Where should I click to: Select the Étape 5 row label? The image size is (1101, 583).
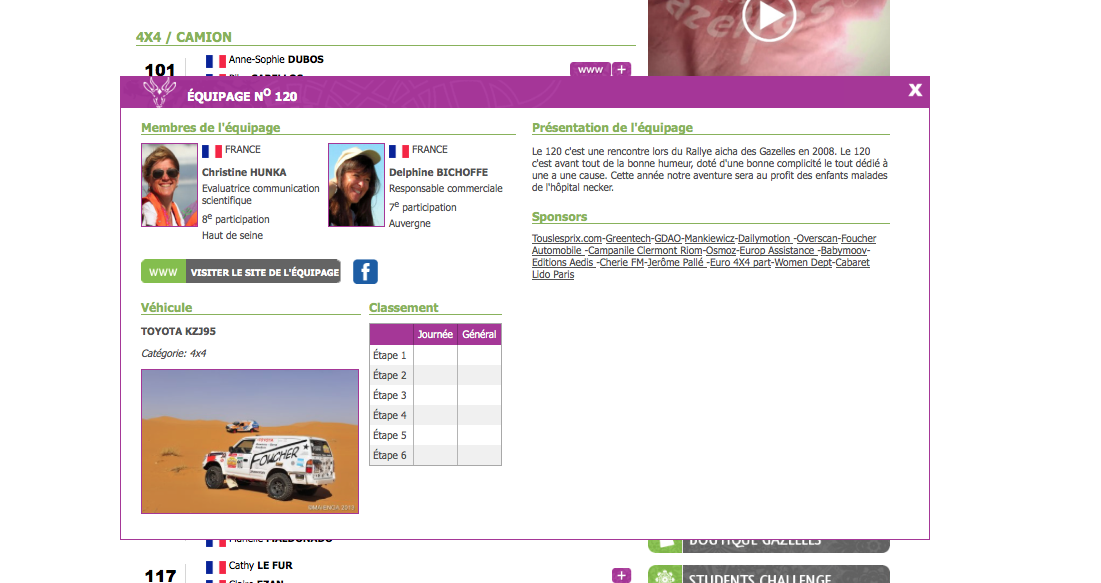[390, 435]
